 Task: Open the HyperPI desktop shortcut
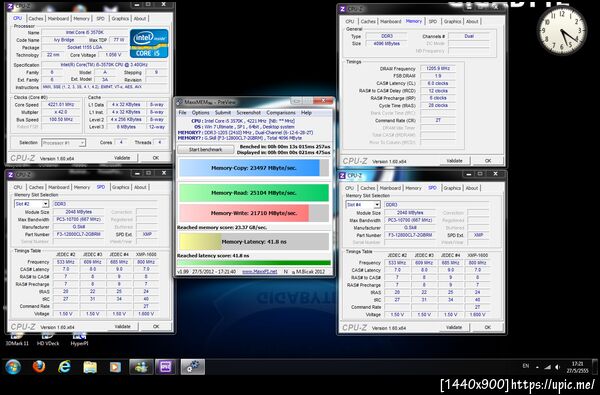point(79,339)
